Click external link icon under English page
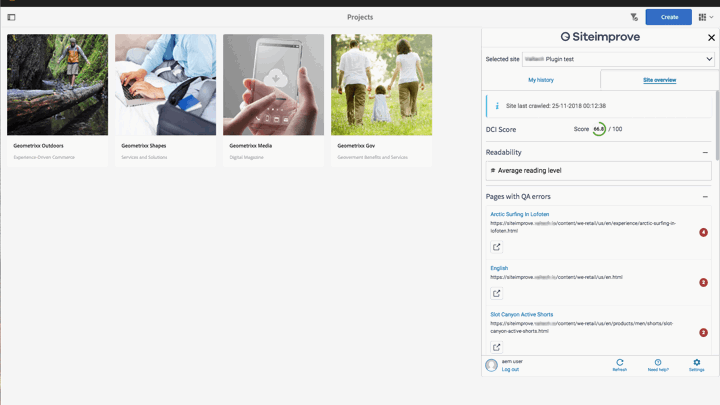The image size is (720, 405). tap(497, 293)
